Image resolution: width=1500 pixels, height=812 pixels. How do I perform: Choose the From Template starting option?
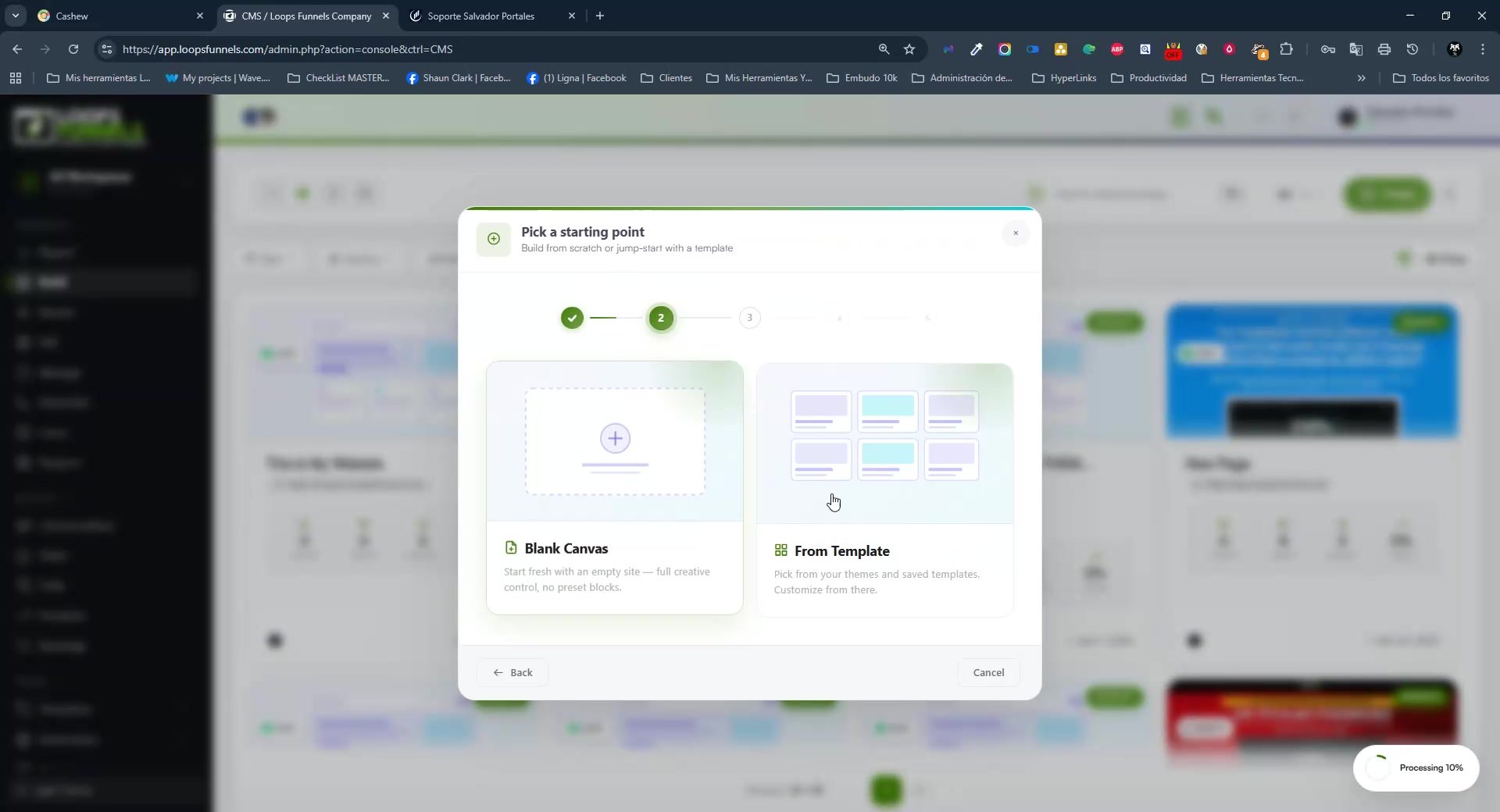pyautogui.click(x=885, y=490)
